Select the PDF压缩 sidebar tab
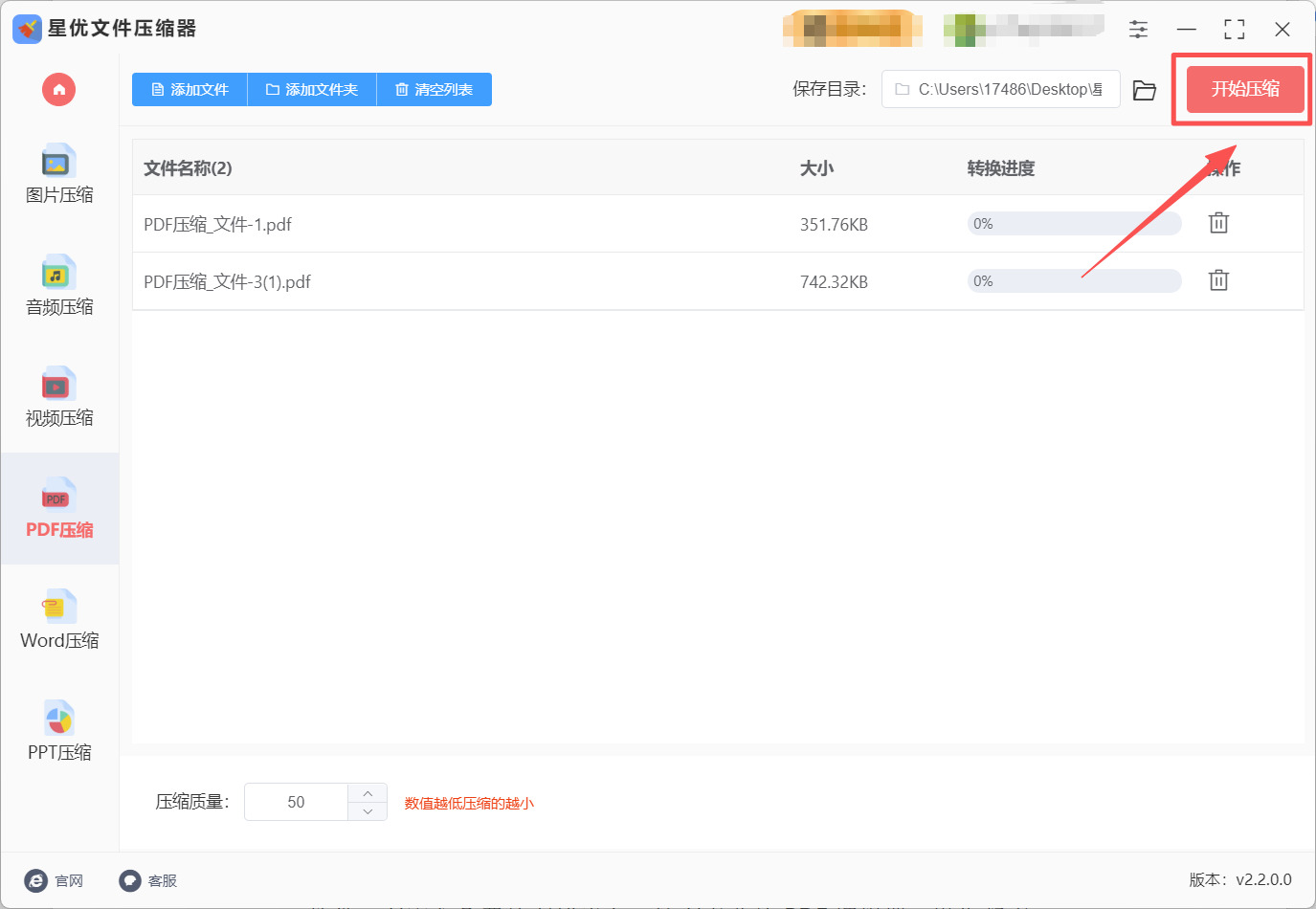Viewport: 1316px width, 909px height. coord(59,508)
